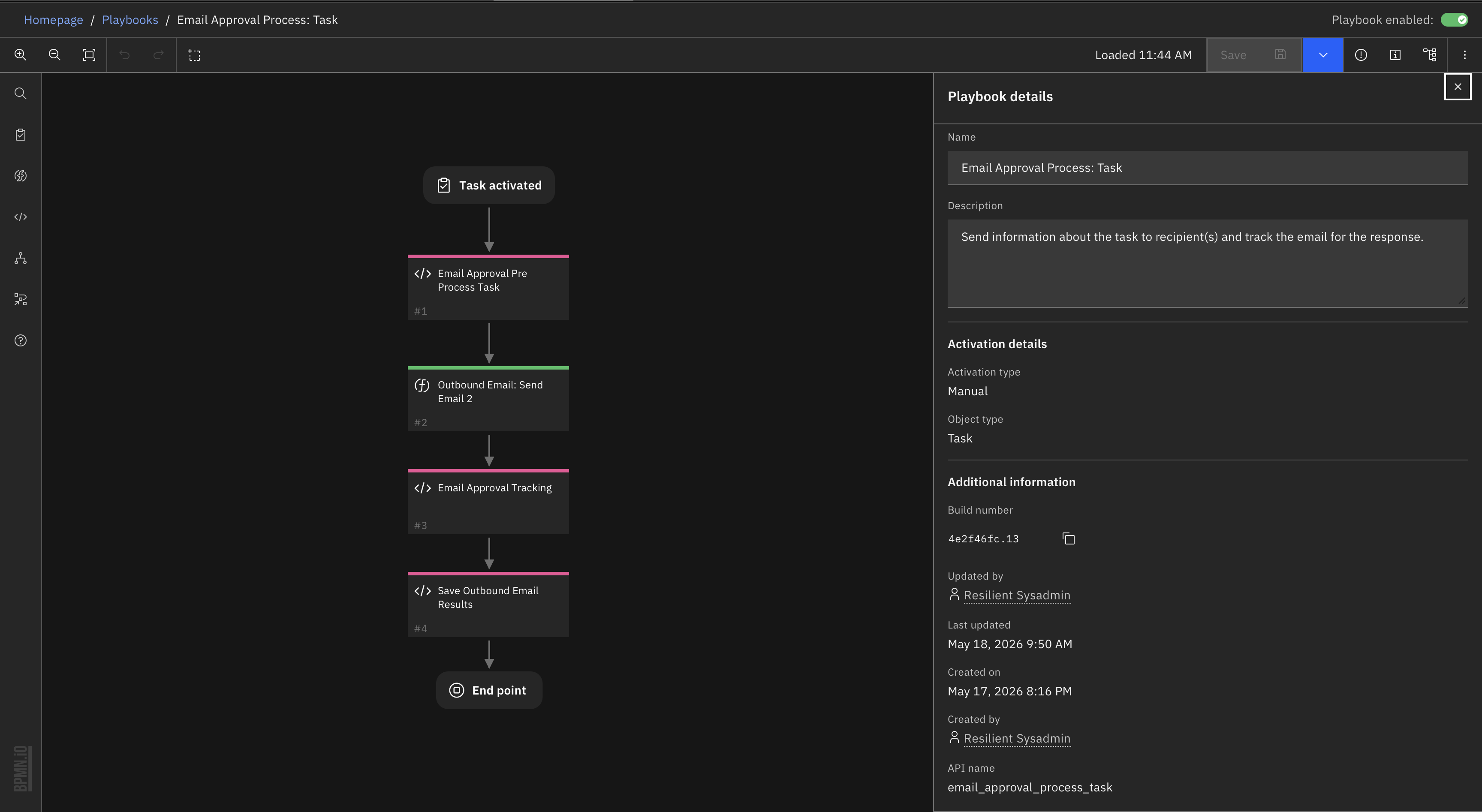Image resolution: width=1482 pixels, height=812 pixels.
Task: Click the playbook Name input field
Action: coord(1208,168)
